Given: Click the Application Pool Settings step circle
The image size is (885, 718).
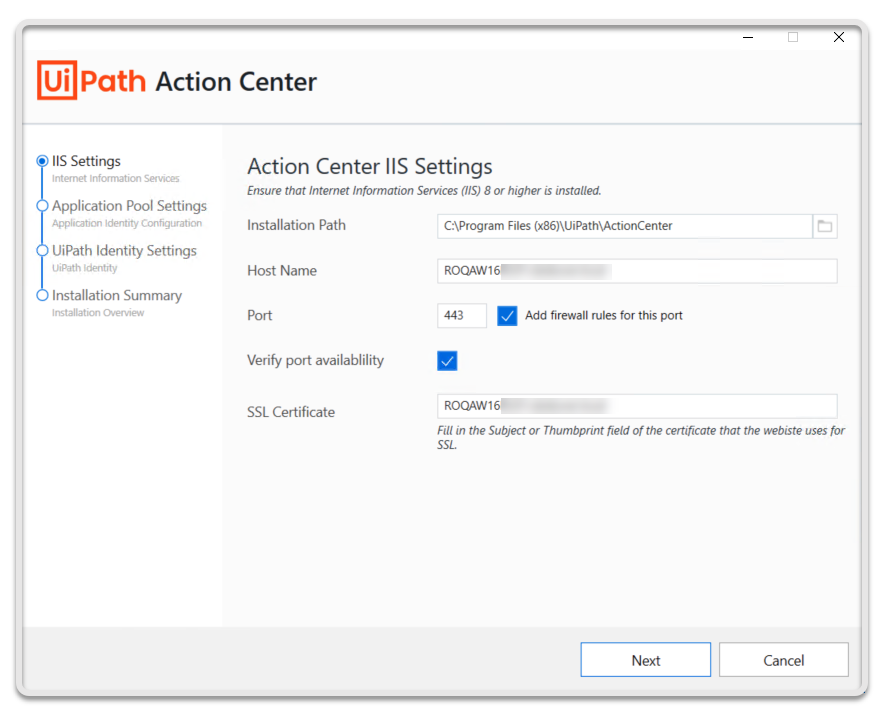Looking at the screenshot, I should pyautogui.click(x=42, y=206).
